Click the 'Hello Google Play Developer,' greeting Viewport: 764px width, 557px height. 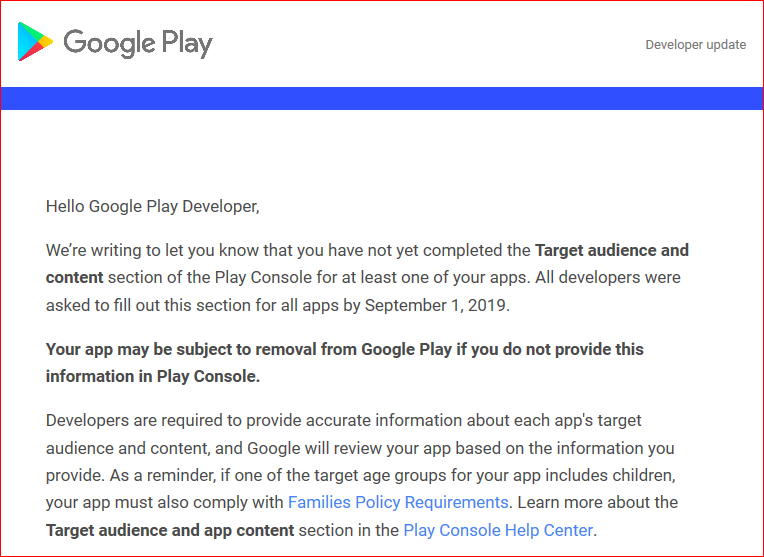(x=153, y=207)
